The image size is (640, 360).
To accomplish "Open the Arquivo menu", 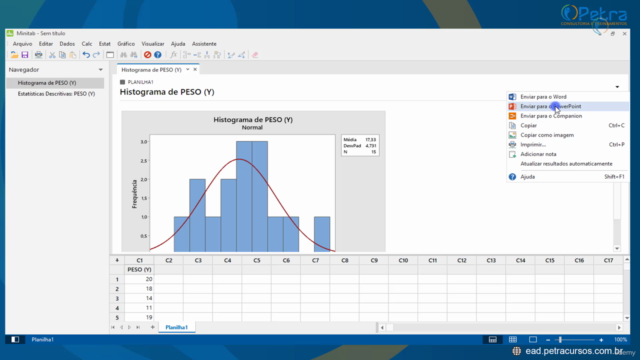I will 22,44.
